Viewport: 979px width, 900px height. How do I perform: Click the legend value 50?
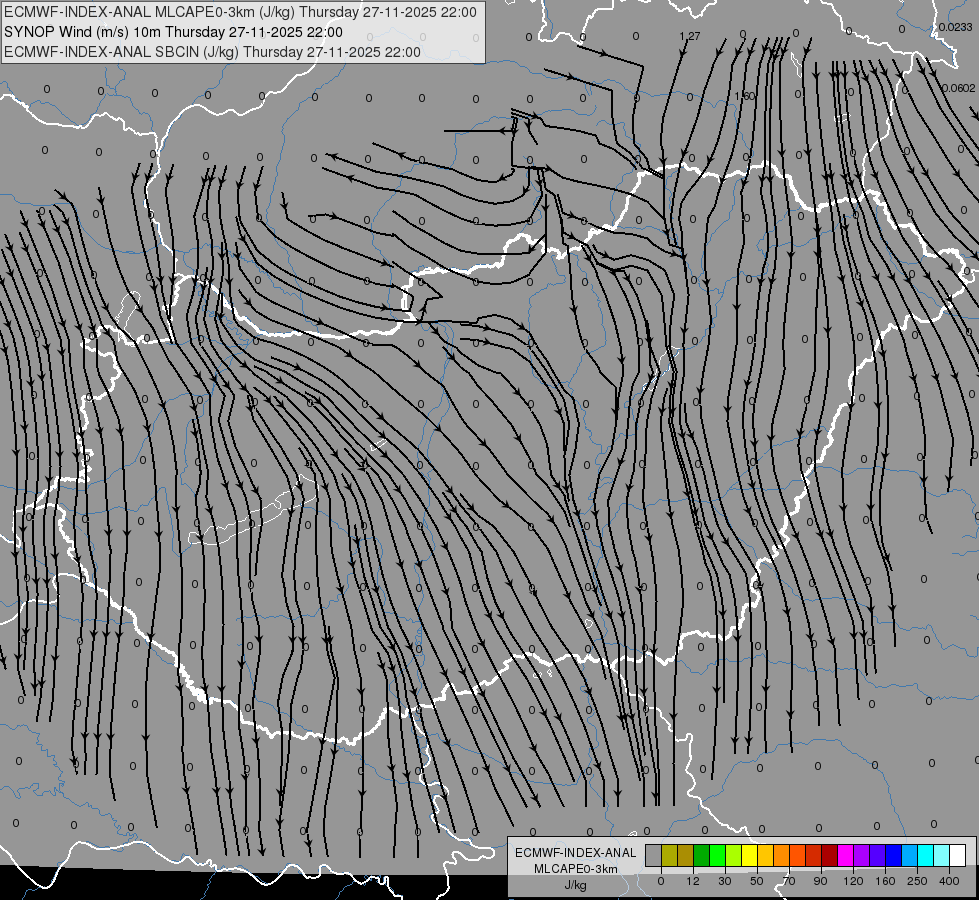pos(756,881)
